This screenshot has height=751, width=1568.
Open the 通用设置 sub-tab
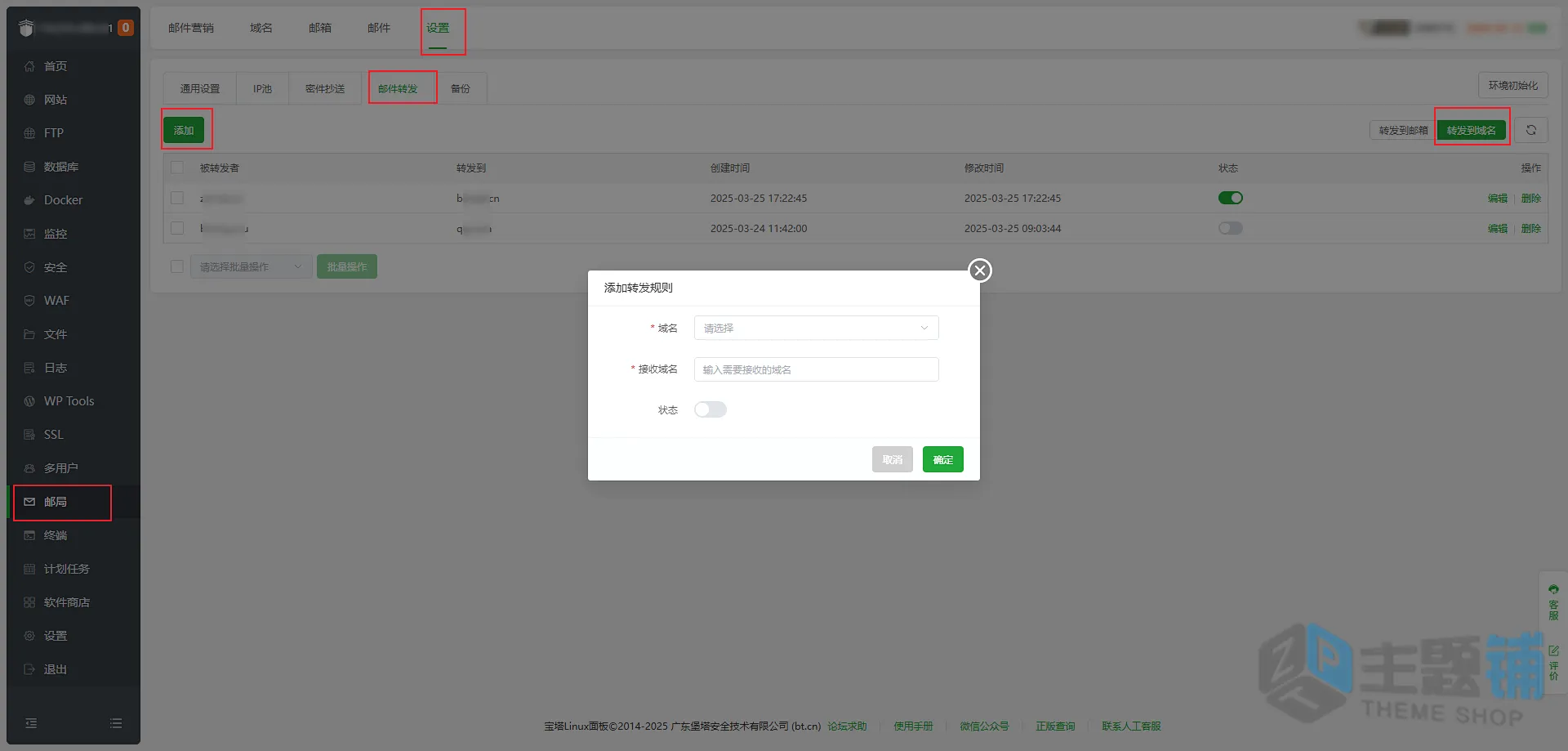[x=200, y=88]
